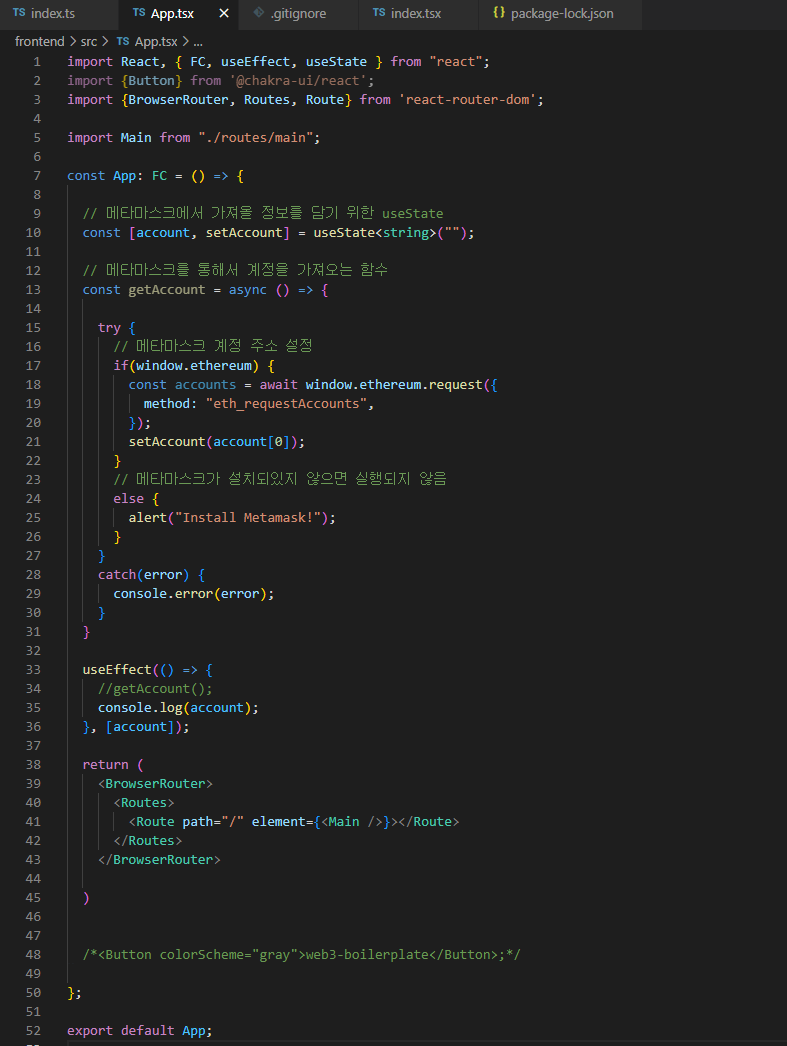Click 'const App: FC' declaration on line 7
This screenshot has height=1046, width=787.
(117, 176)
